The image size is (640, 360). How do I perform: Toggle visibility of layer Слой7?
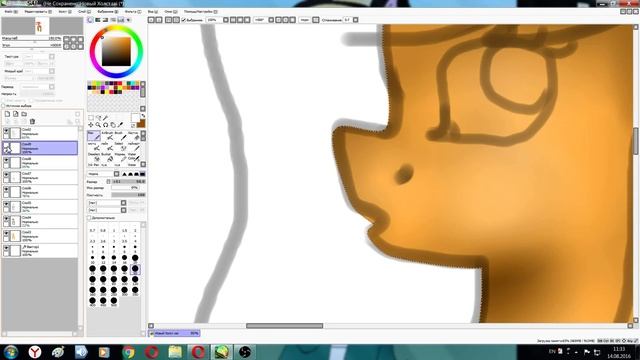(x=6, y=175)
